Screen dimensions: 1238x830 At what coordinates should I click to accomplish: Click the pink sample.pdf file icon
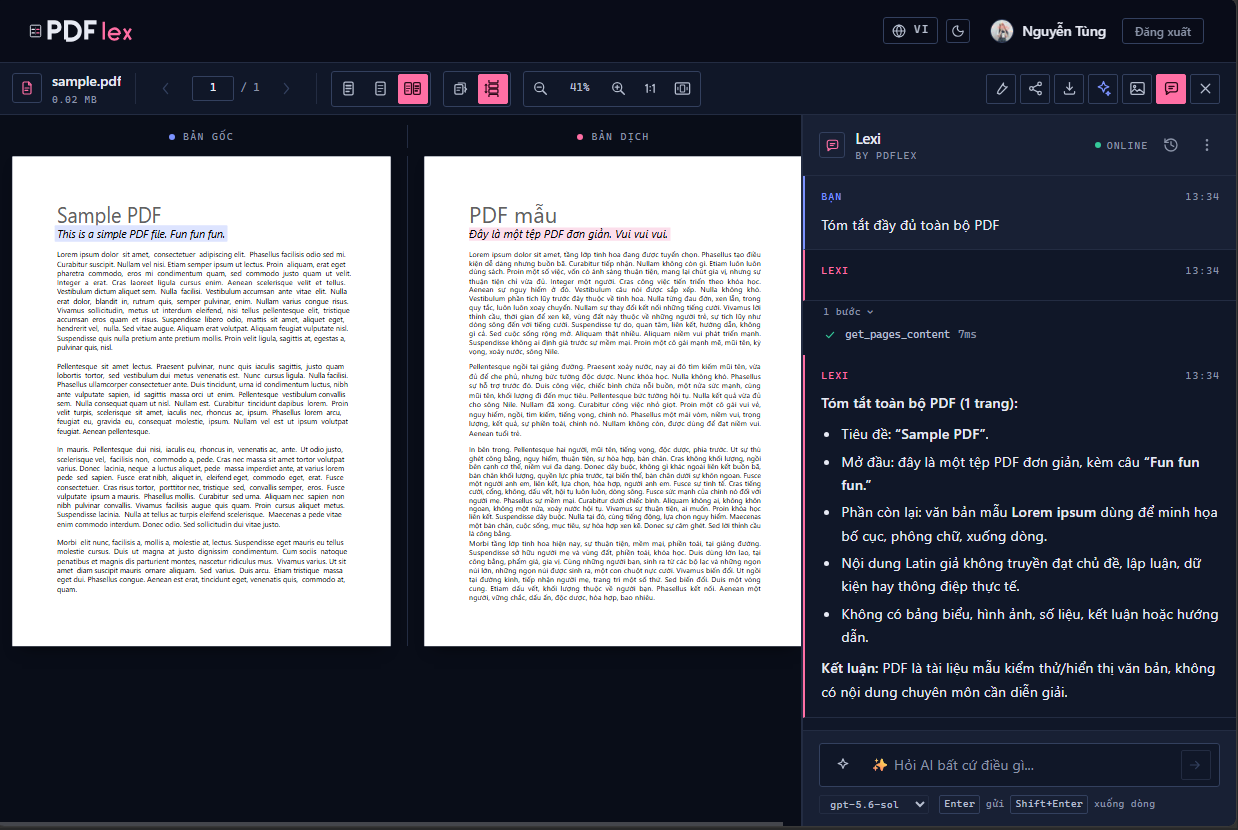pyautogui.click(x=27, y=89)
